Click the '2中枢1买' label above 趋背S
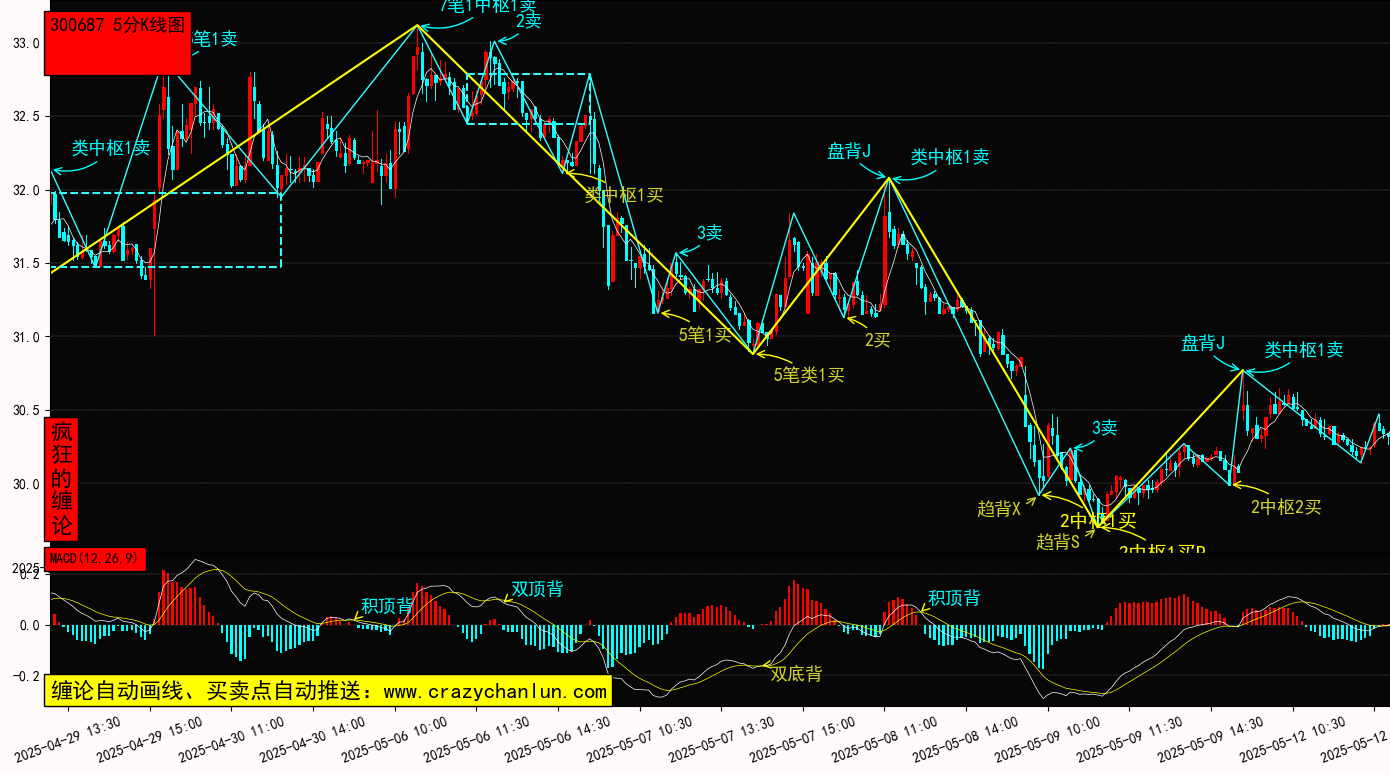The width and height of the screenshot is (1390, 775). (x=1098, y=520)
